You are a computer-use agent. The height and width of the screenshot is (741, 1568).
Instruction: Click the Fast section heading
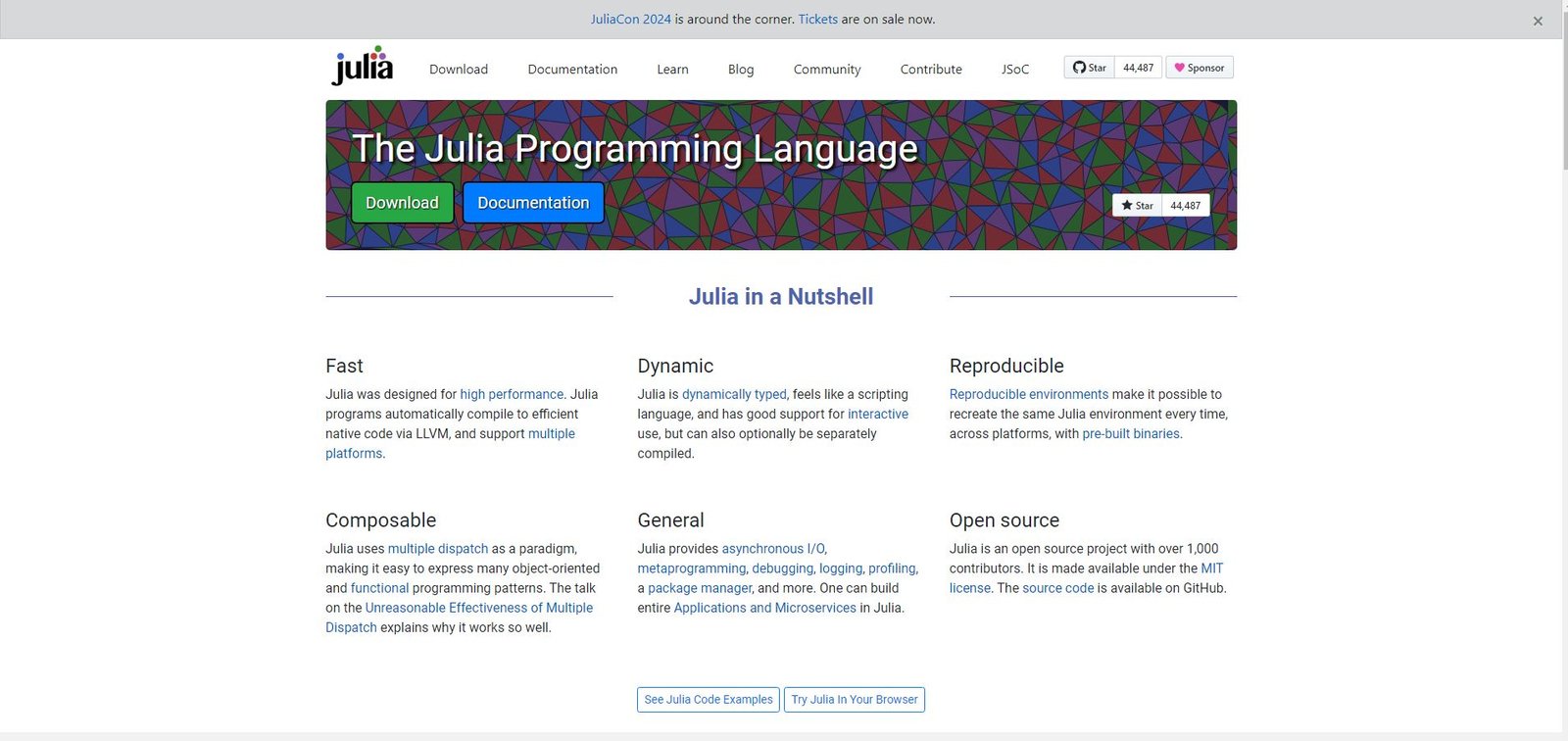pyautogui.click(x=344, y=366)
